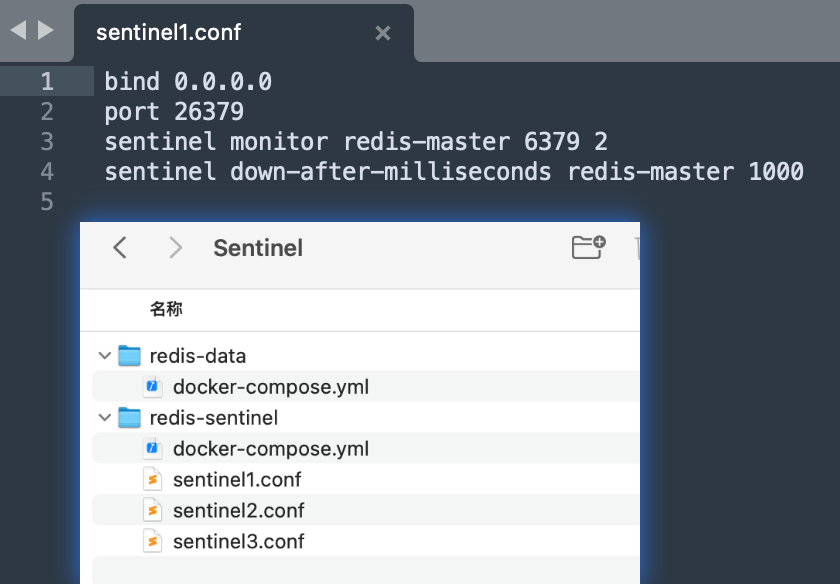
Task: Create a new folder using toolbar icon
Action: [588, 247]
